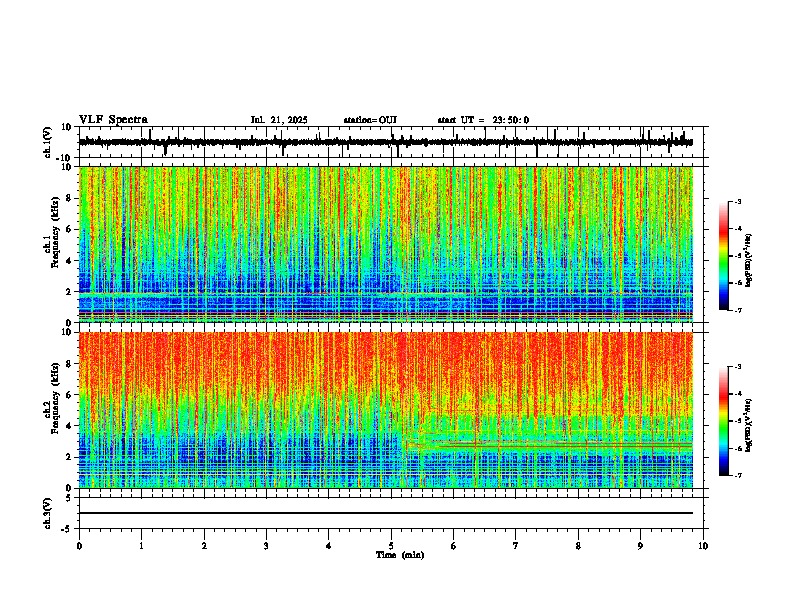Click the ch.2 spectrogram color scale bar
This screenshot has width=792, height=612.
(724, 421)
